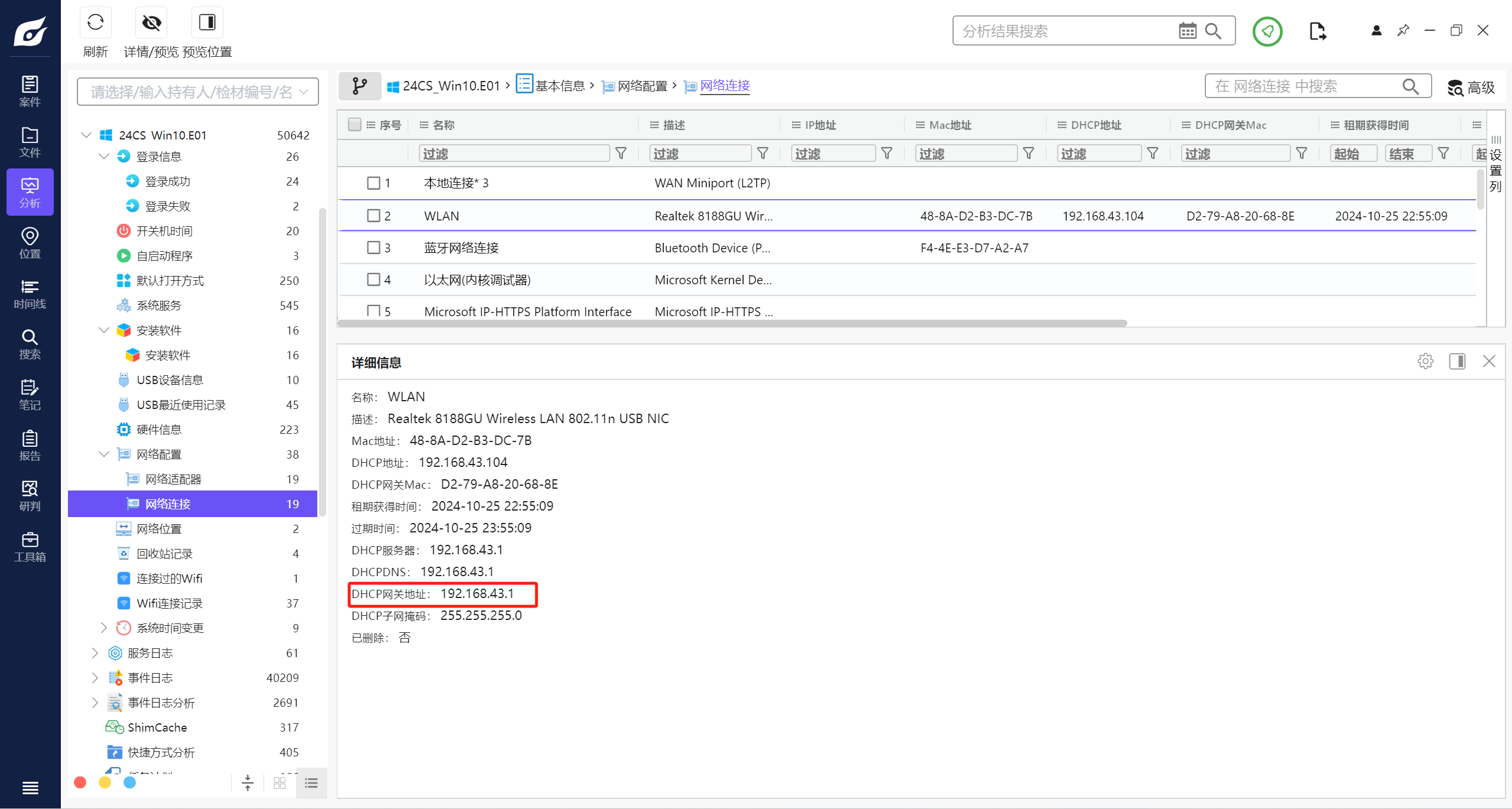The height and width of the screenshot is (809, 1512).
Task: Click the green shield status icon
Action: 1267,31
